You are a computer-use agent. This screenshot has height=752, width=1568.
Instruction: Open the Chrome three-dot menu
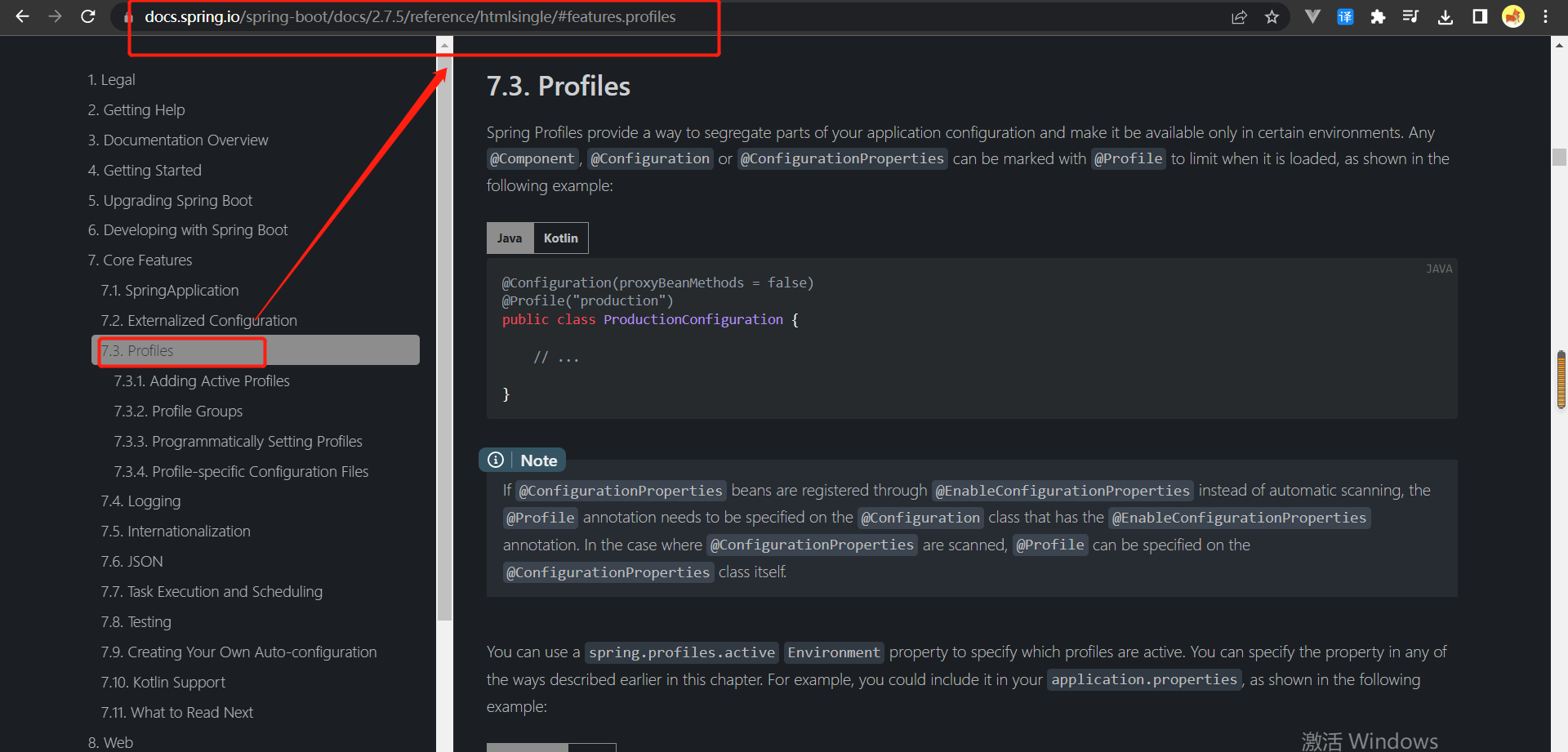[1545, 16]
